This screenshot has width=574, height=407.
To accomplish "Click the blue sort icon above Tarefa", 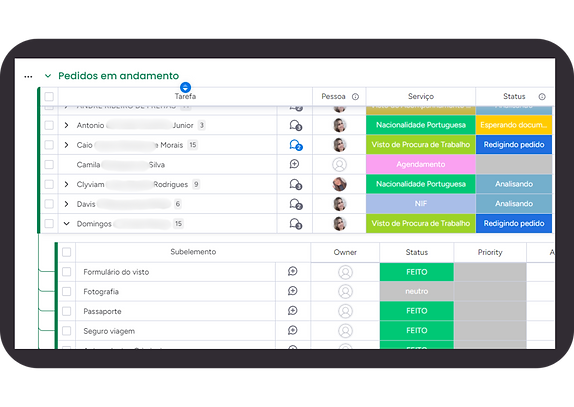I will [185, 87].
